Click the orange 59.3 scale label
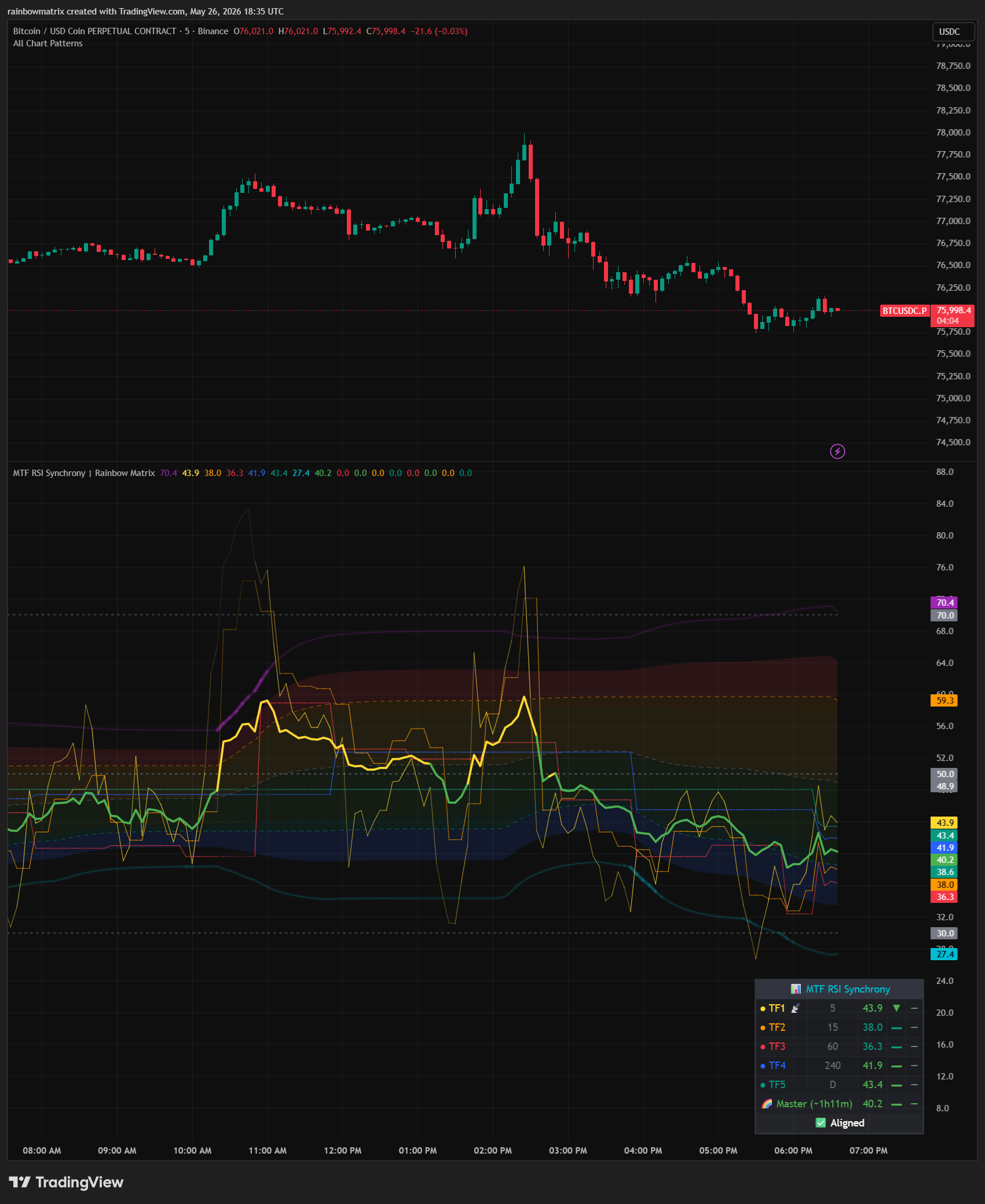This screenshot has width=985, height=1204. point(944,701)
